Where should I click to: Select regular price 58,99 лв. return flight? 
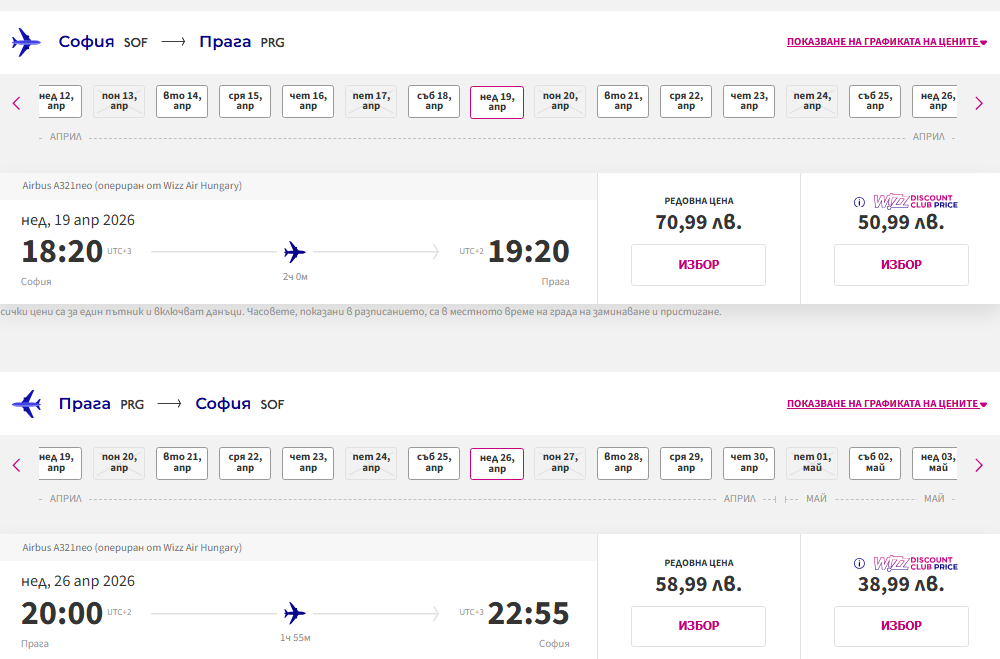coord(698,626)
